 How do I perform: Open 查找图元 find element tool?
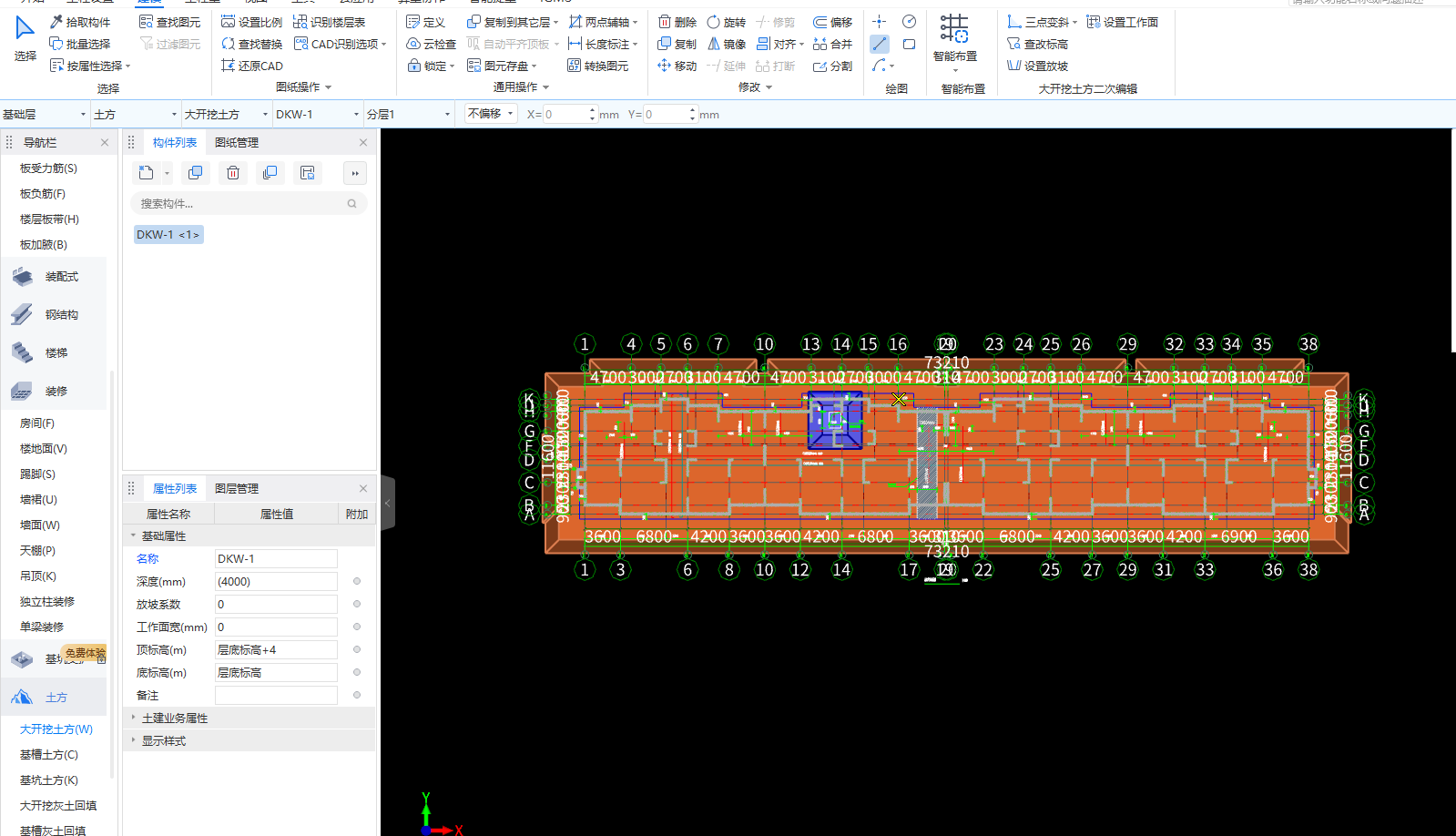pyautogui.click(x=169, y=22)
